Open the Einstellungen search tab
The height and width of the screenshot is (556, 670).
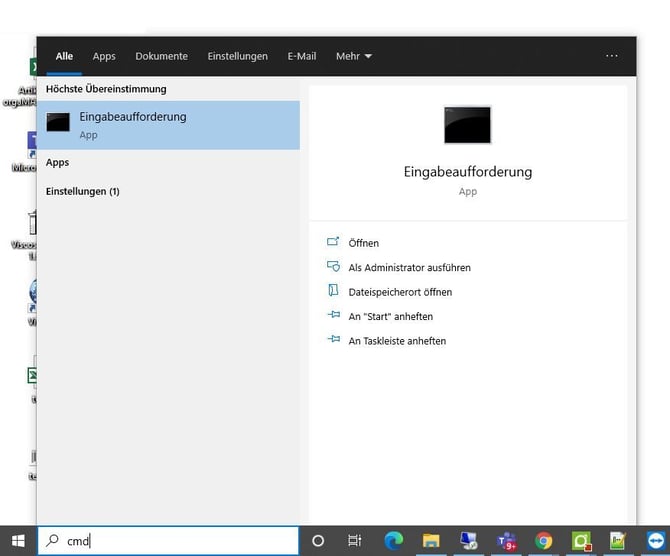point(237,57)
